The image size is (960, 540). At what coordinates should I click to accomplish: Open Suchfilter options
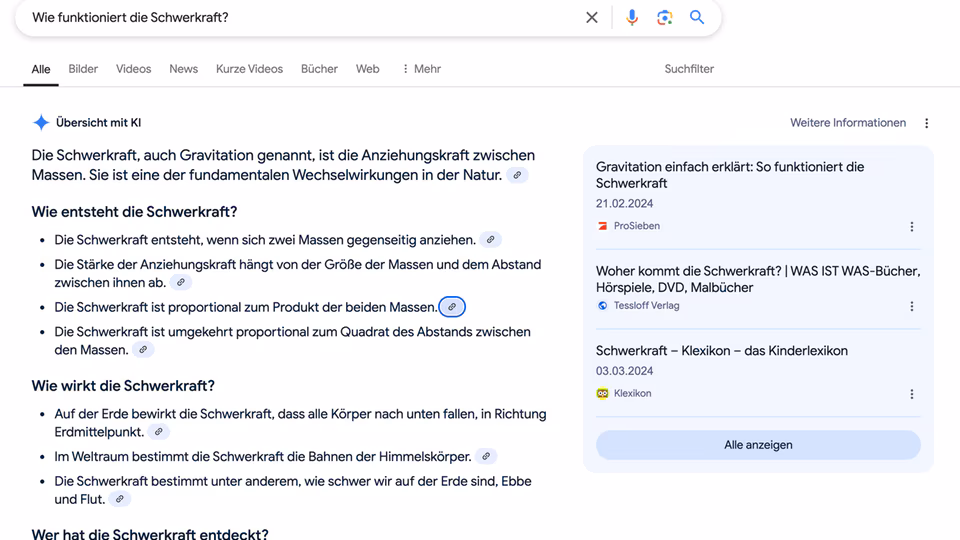tap(689, 69)
